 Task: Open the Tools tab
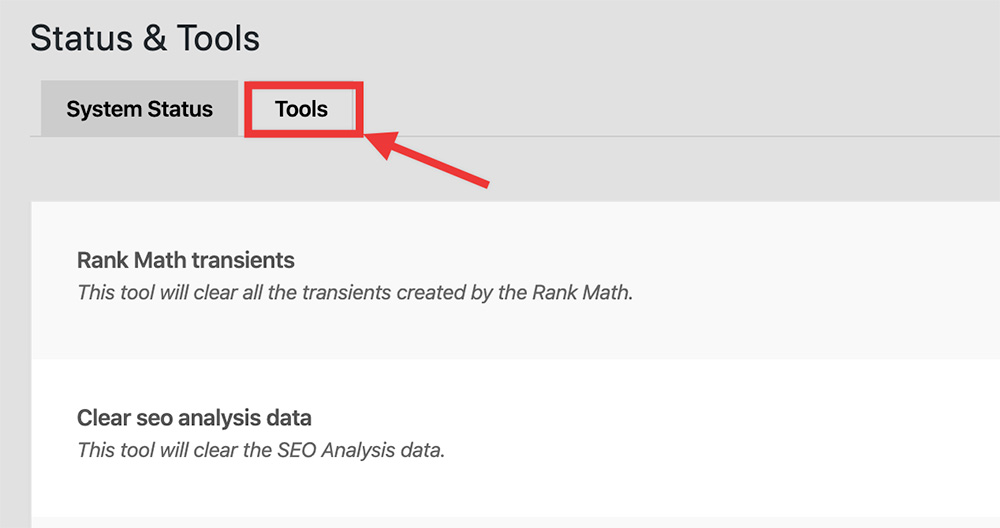(301, 109)
